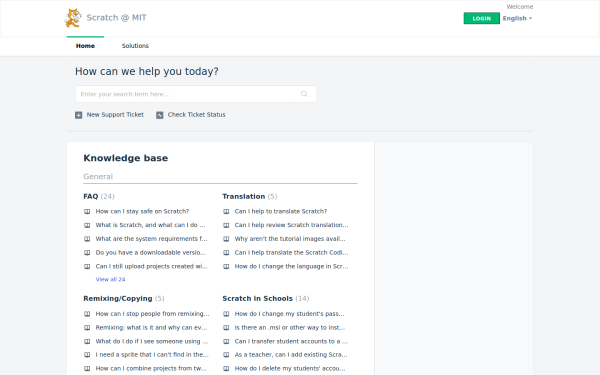Open the Translation category heading
Screen dimensions: 600x375
pyautogui.click(x=243, y=196)
